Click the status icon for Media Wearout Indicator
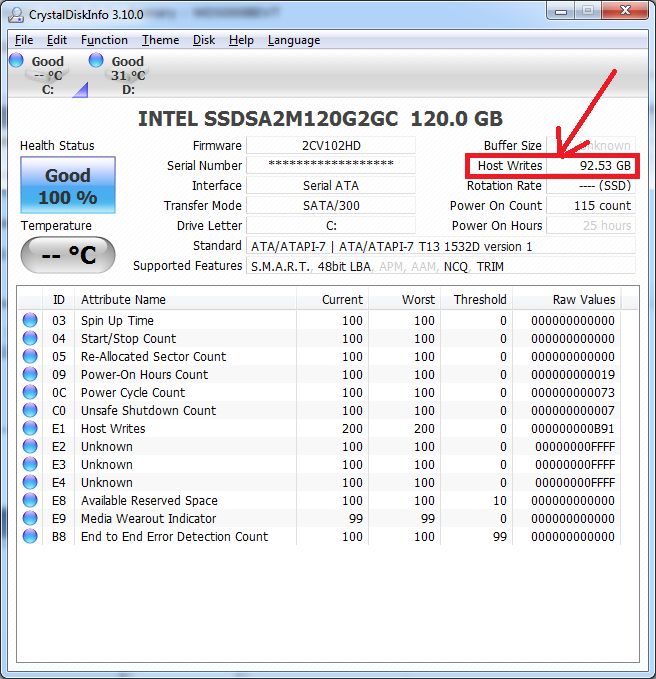 30,518
